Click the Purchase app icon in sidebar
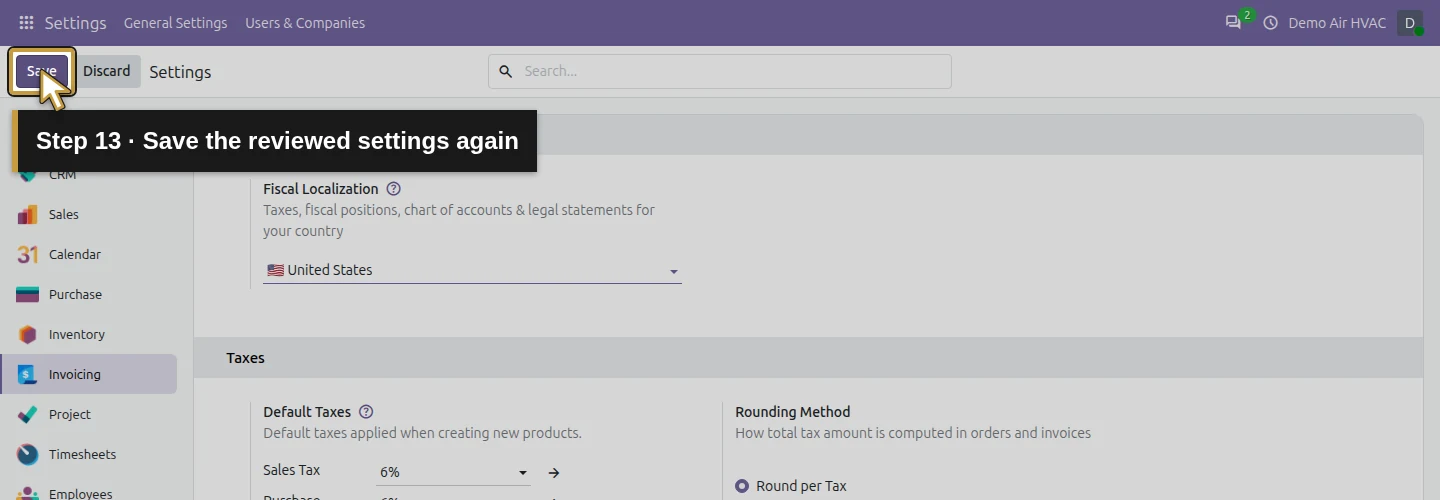Viewport: 1440px width, 500px height. coord(28,294)
